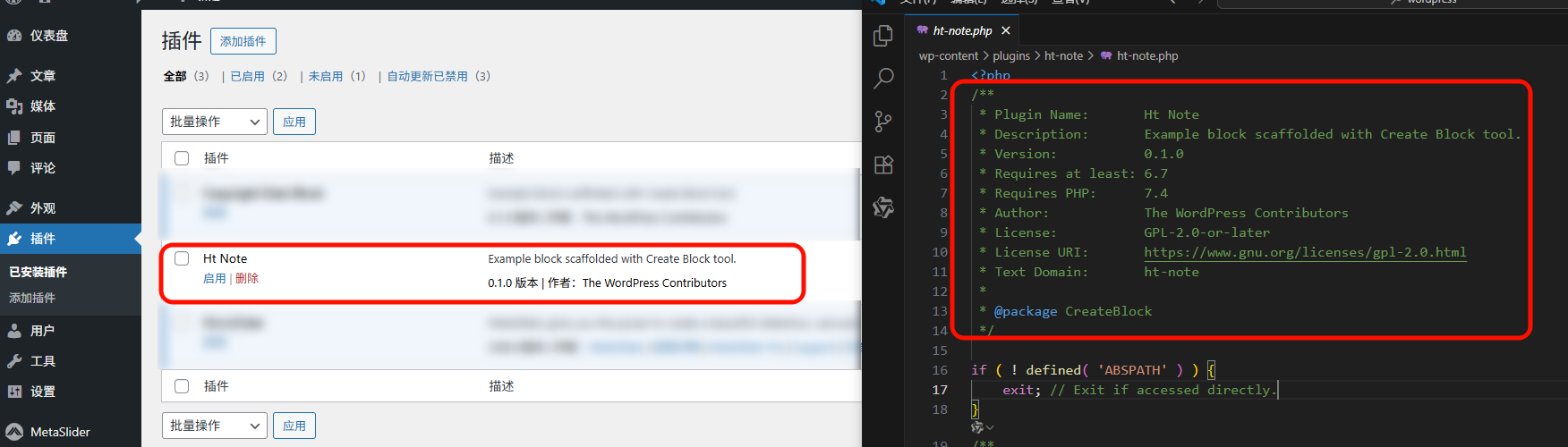Open the top 批量操作 dropdown
This screenshot has height=447, width=1568.
coord(215,122)
